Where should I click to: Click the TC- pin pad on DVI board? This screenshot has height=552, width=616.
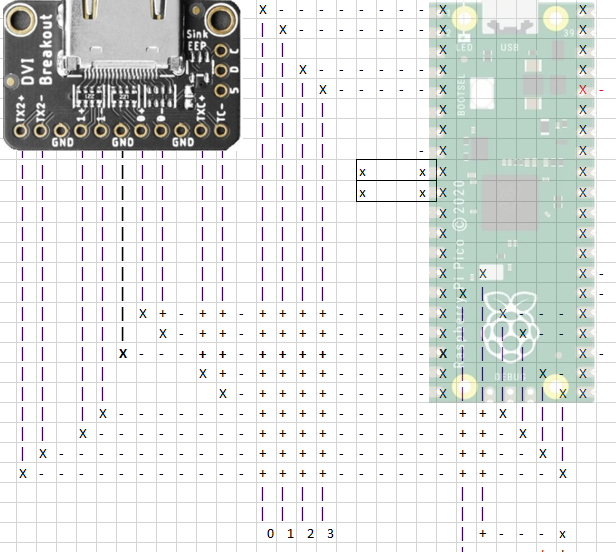click(x=222, y=131)
